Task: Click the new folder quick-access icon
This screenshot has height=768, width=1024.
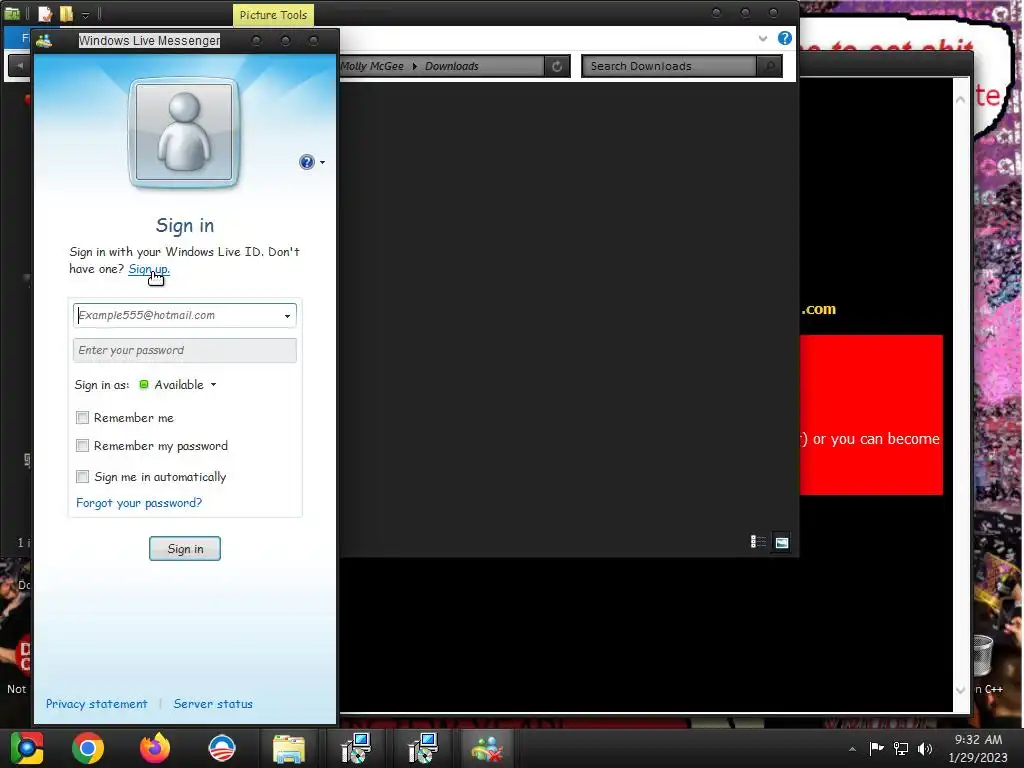Action: (x=66, y=14)
